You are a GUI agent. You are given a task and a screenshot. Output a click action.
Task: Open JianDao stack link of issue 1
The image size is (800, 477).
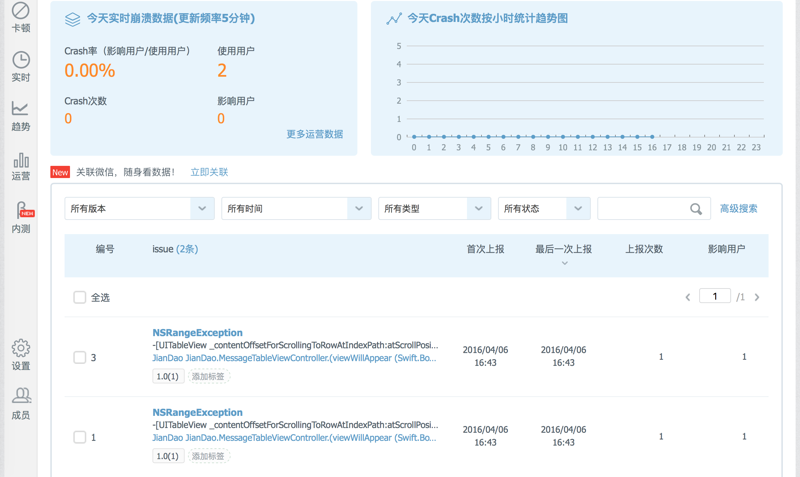coord(294,438)
